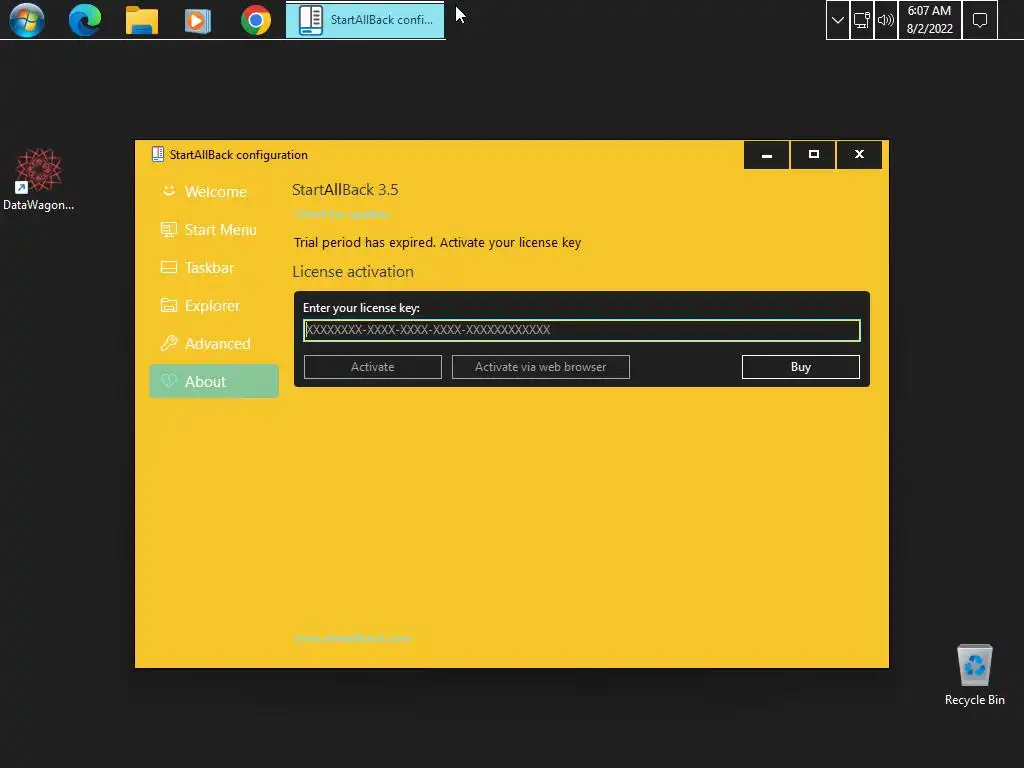
Task: Expand the system tray hidden icons chevron
Action: coord(838,20)
